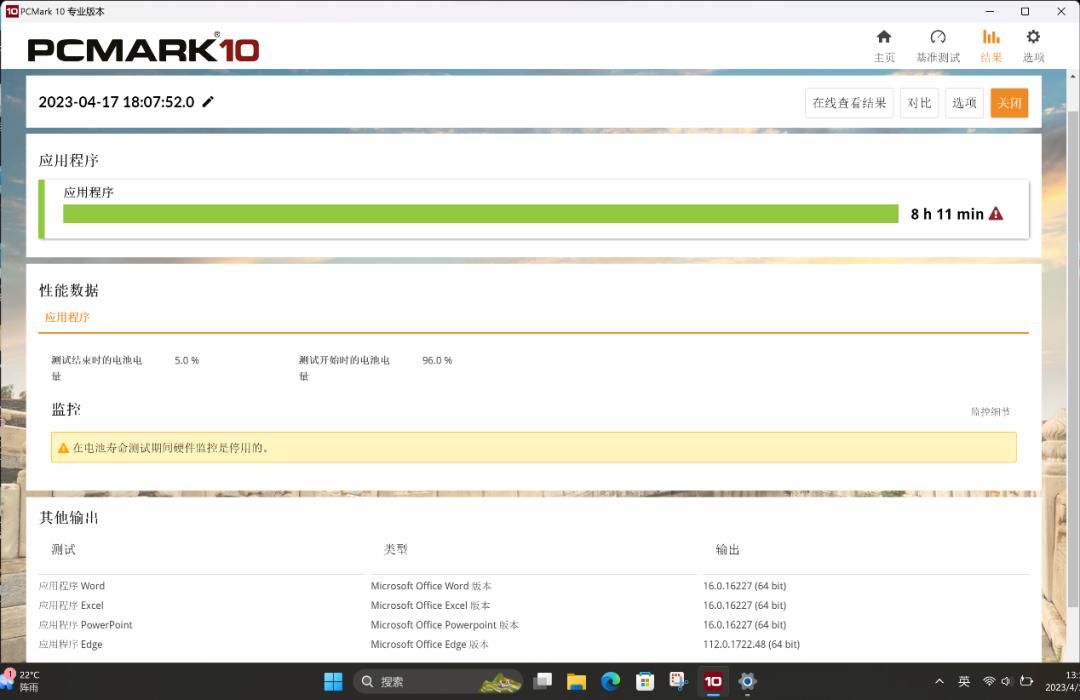
Task: Open the Settings gear on the taskbar
Action: (x=747, y=681)
